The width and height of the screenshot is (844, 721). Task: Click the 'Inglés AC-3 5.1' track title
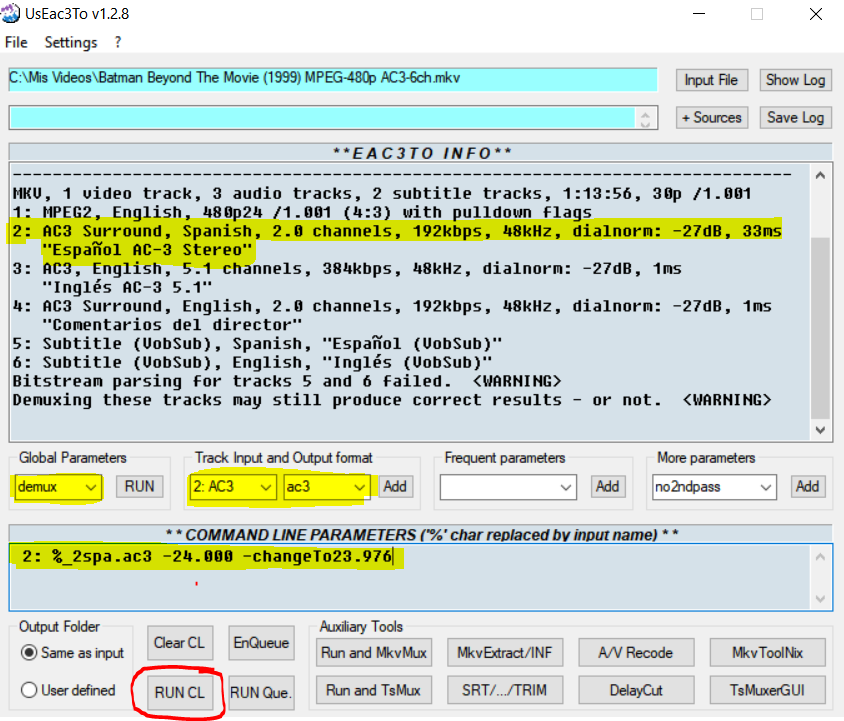point(127,287)
